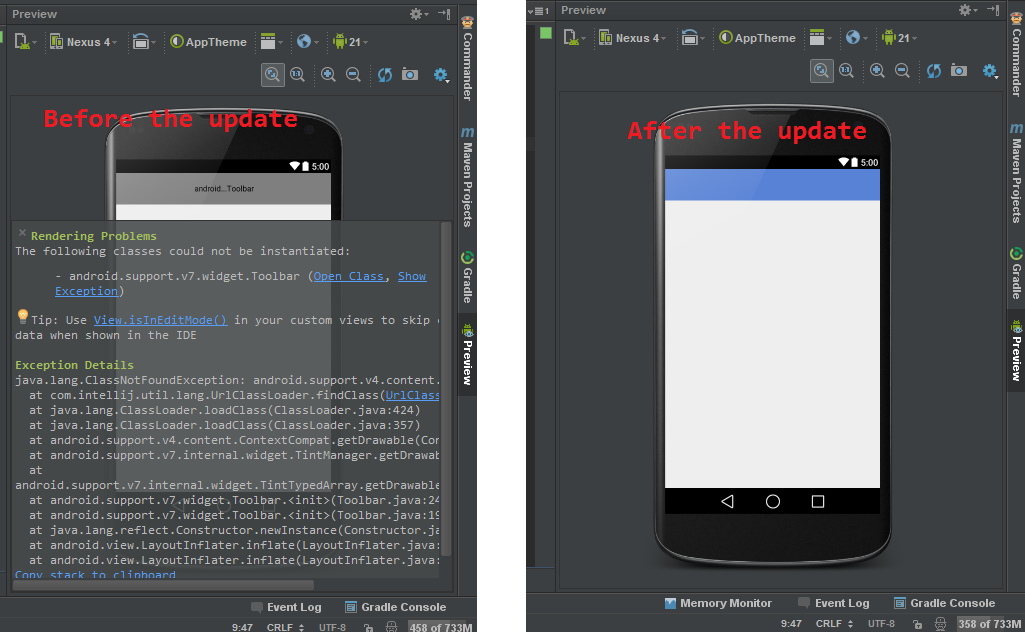Click CRLF line separator in left status bar
This screenshot has height=632, width=1025.
285,627
